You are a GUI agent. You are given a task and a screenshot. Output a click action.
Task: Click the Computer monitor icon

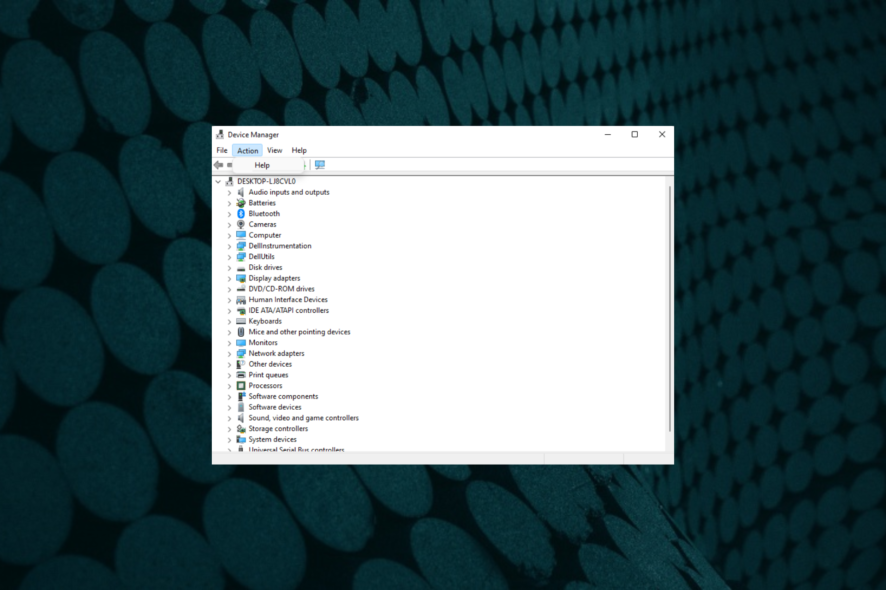[x=241, y=235]
